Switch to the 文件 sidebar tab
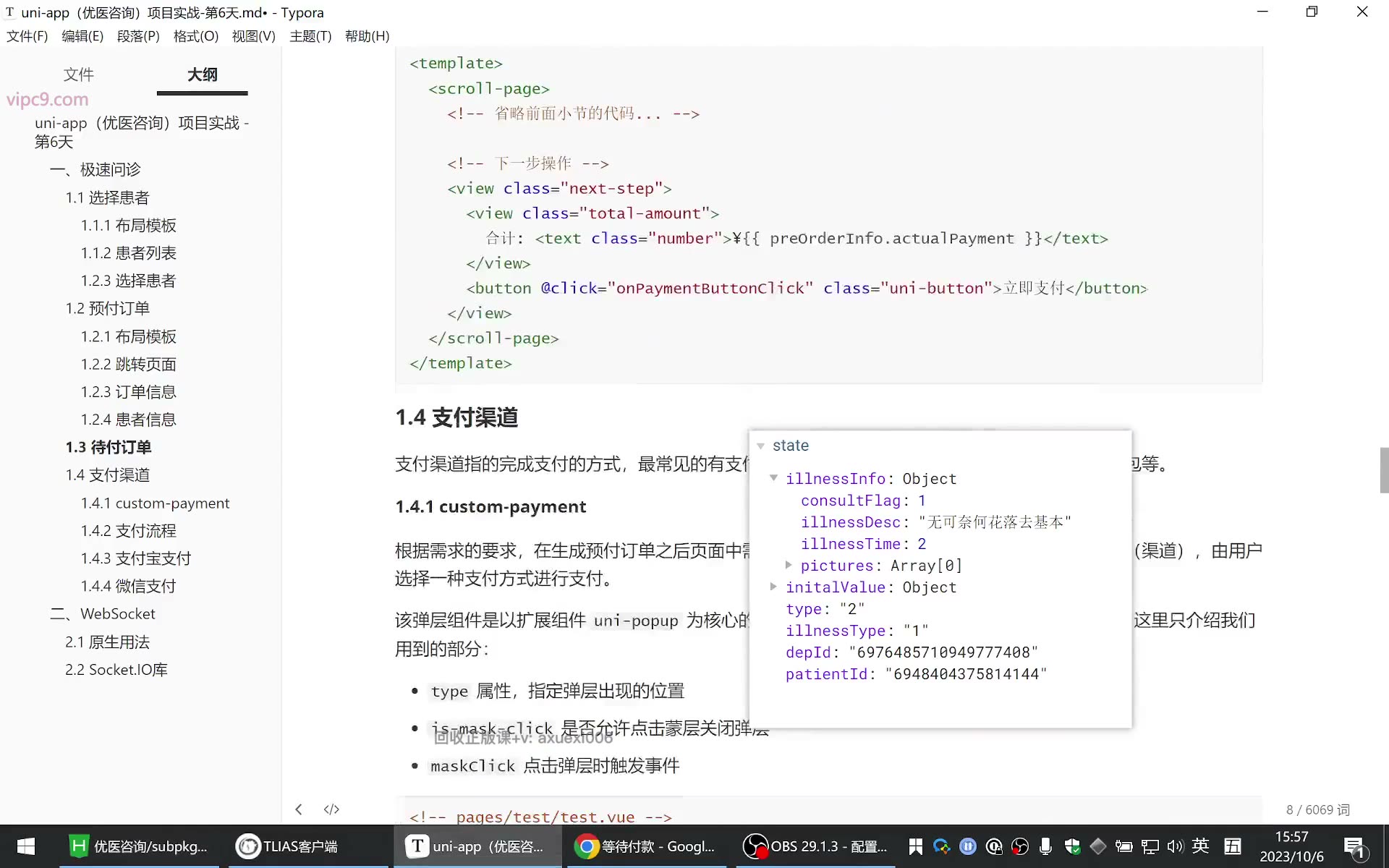 [x=78, y=75]
